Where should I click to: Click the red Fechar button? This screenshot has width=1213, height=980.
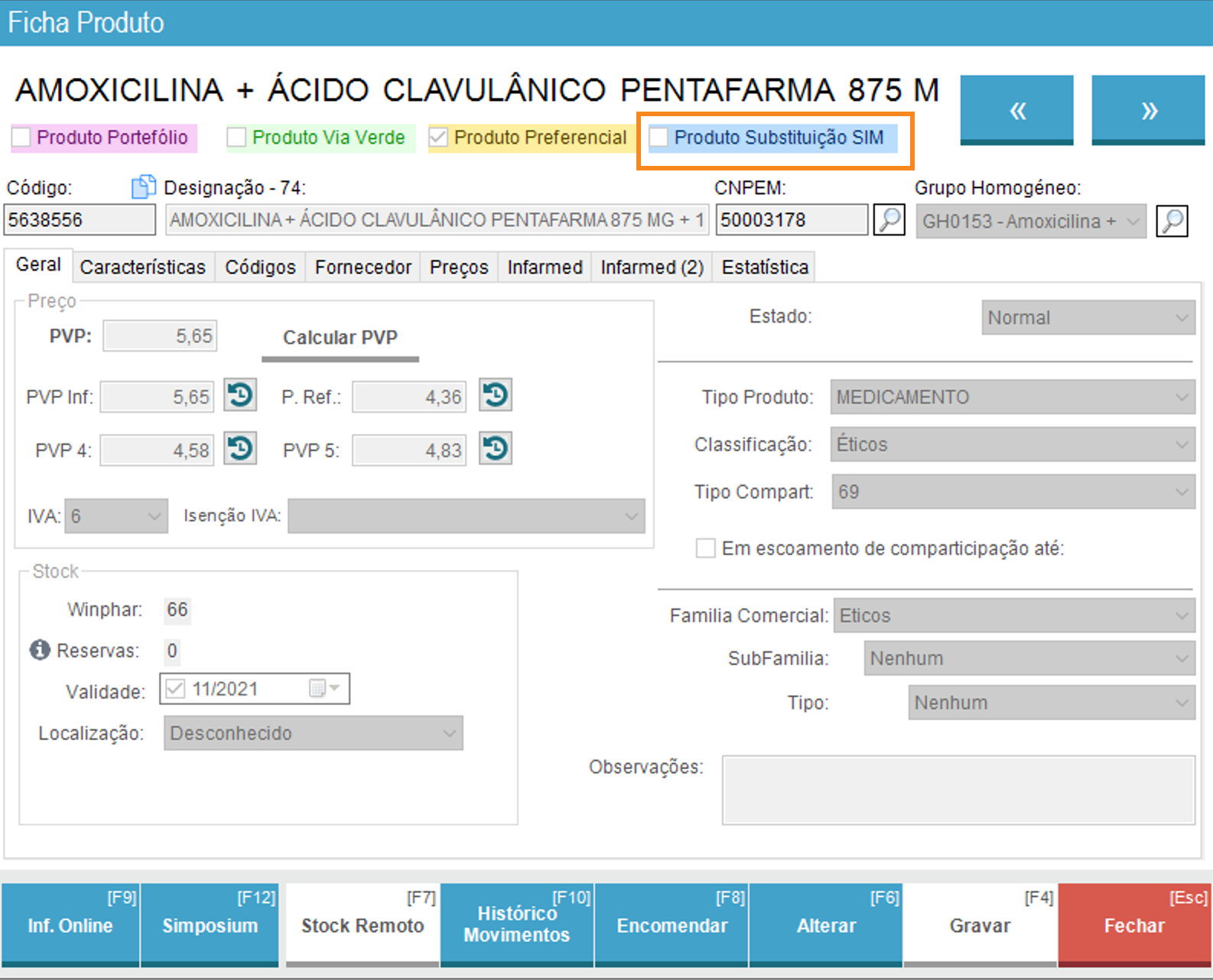(x=1133, y=925)
